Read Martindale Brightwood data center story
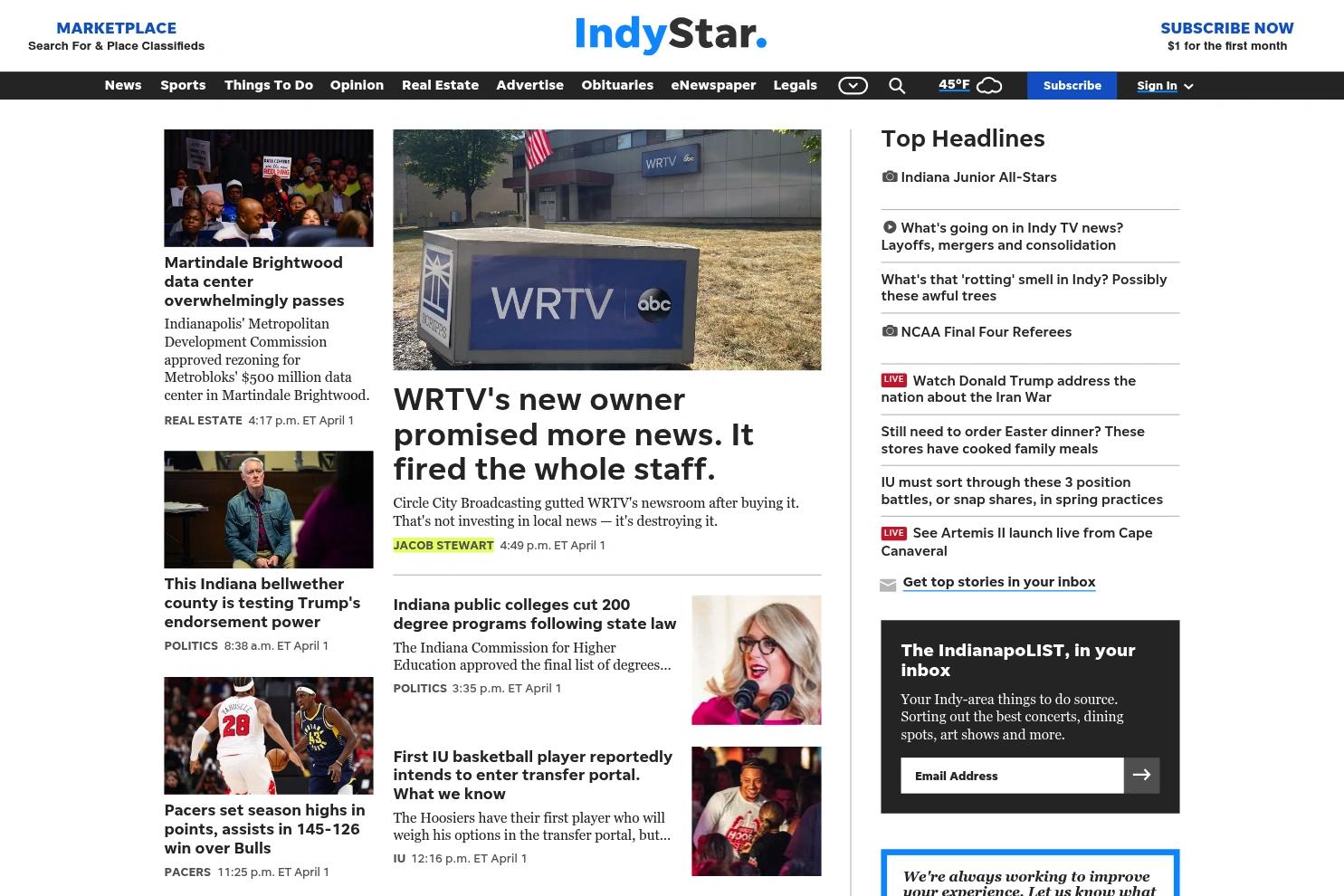Viewport: 1344px width, 896px height. 253,281
